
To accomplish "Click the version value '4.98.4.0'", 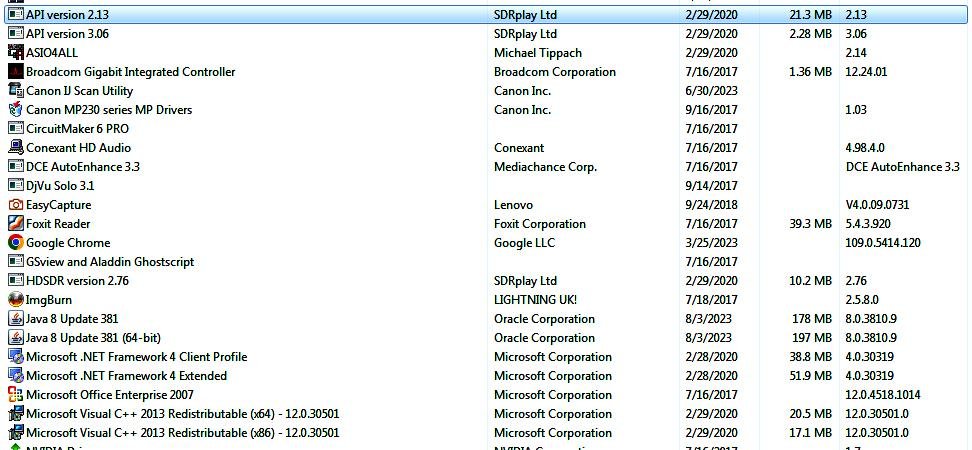I will [x=865, y=148].
